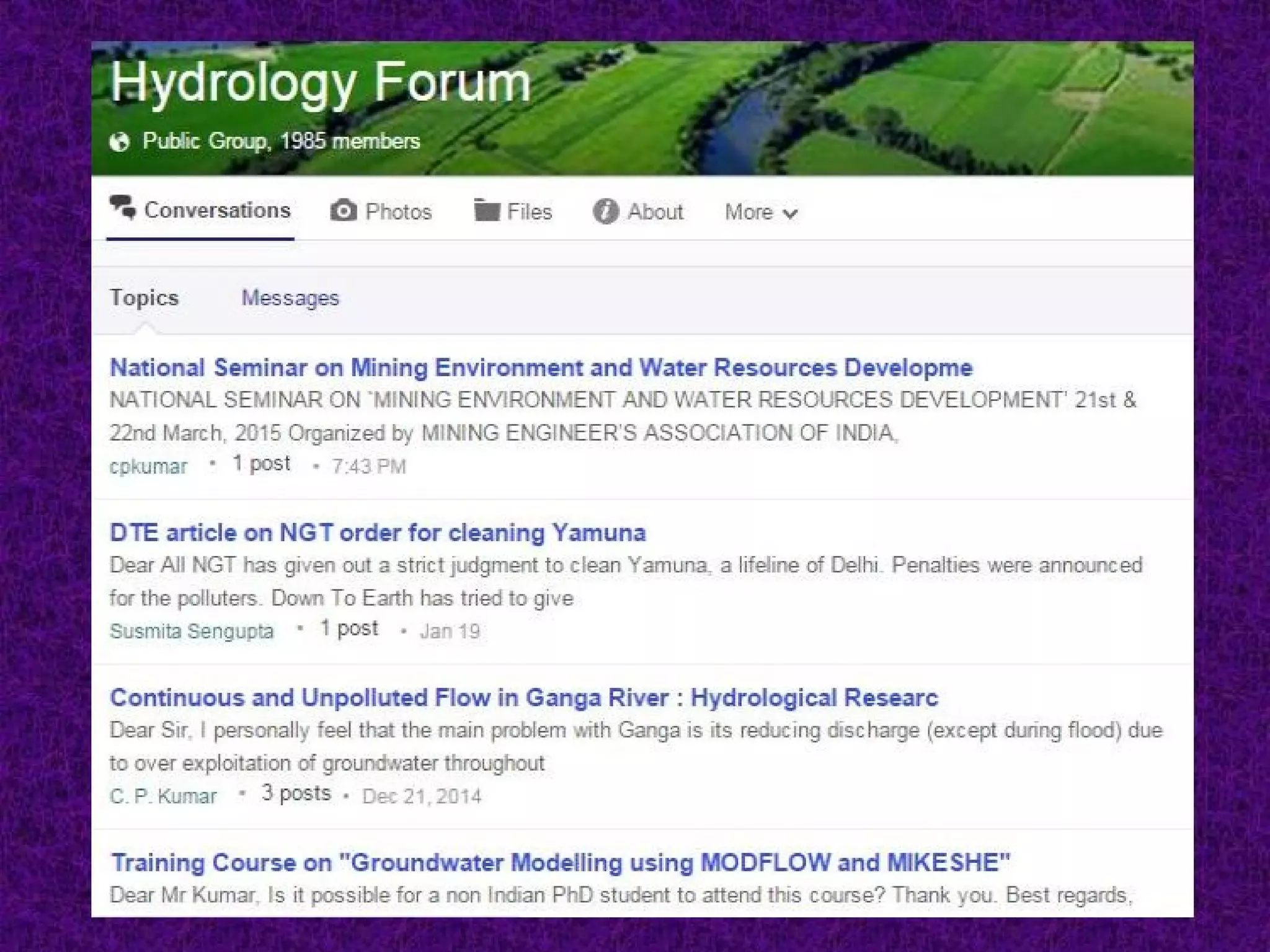Click the Hydrology Forum title heading
Viewport: 1270px width, 952px height.
320,82
